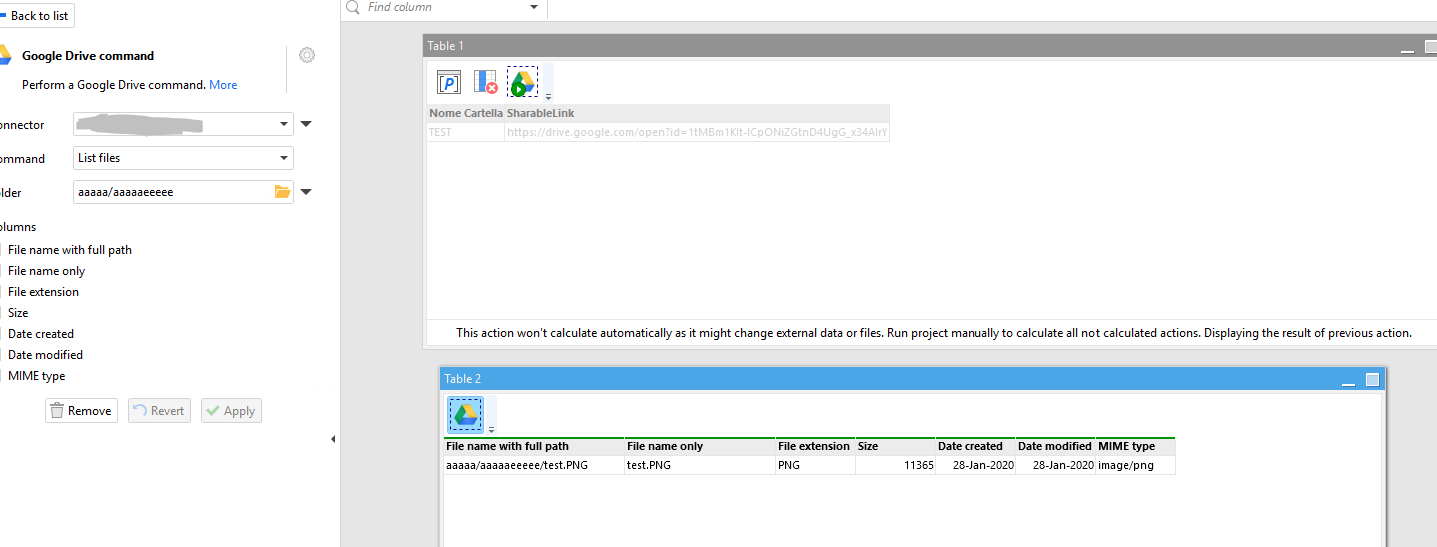
Task: Collapse the left panel with the splitter arrow
Action: 332,439
